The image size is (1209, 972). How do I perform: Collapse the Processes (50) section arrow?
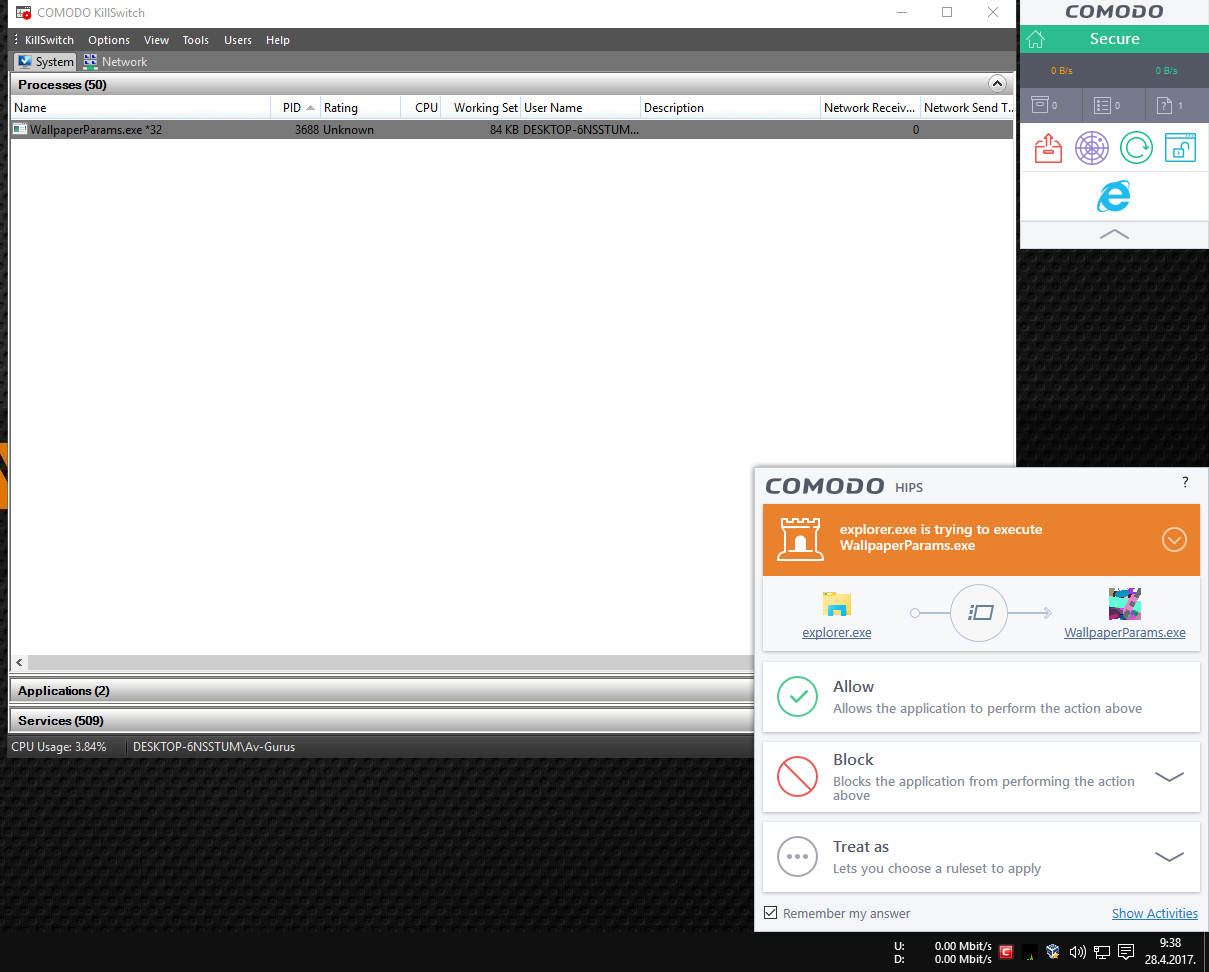point(997,84)
